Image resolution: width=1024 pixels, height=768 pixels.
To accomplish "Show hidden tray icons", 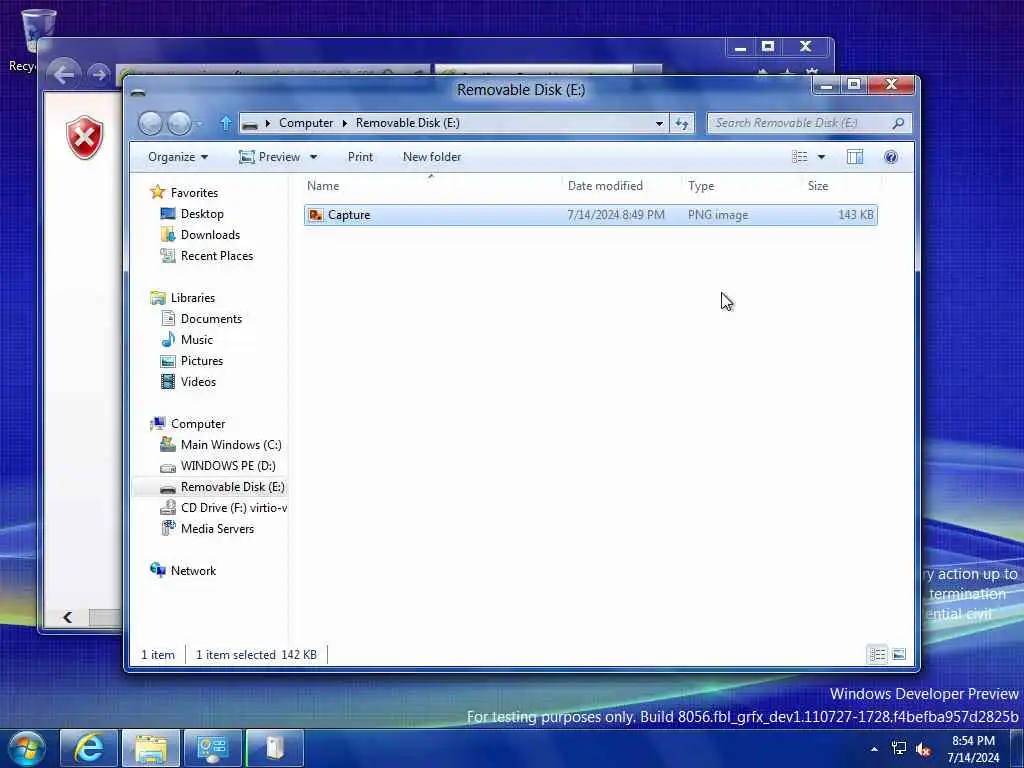I will (x=874, y=749).
